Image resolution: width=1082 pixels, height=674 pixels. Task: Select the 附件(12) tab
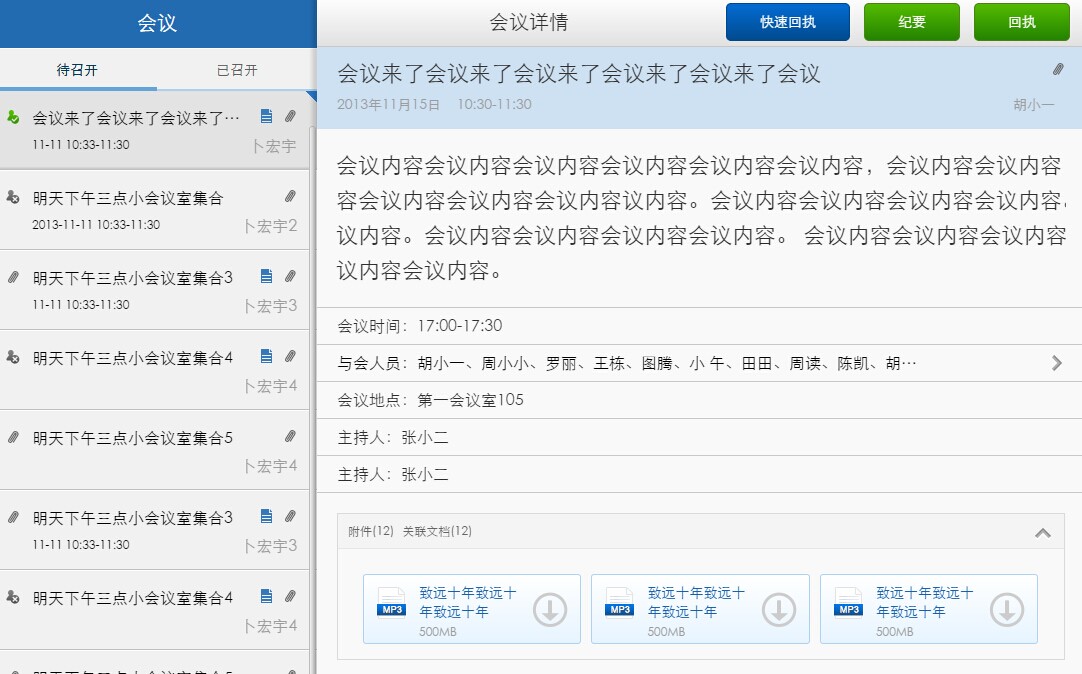(x=371, y=531)
